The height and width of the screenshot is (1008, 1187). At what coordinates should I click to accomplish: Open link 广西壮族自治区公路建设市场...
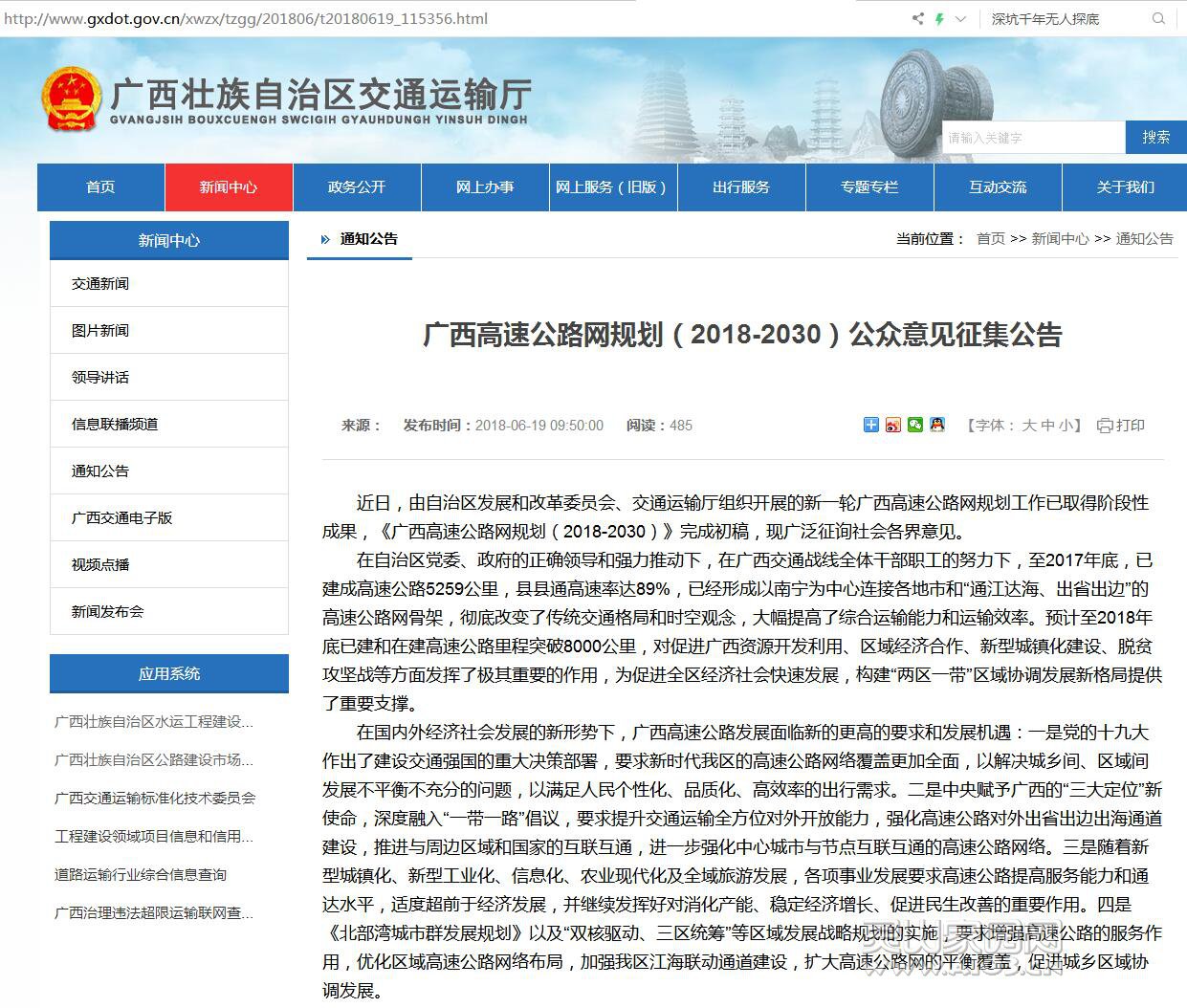154,760
